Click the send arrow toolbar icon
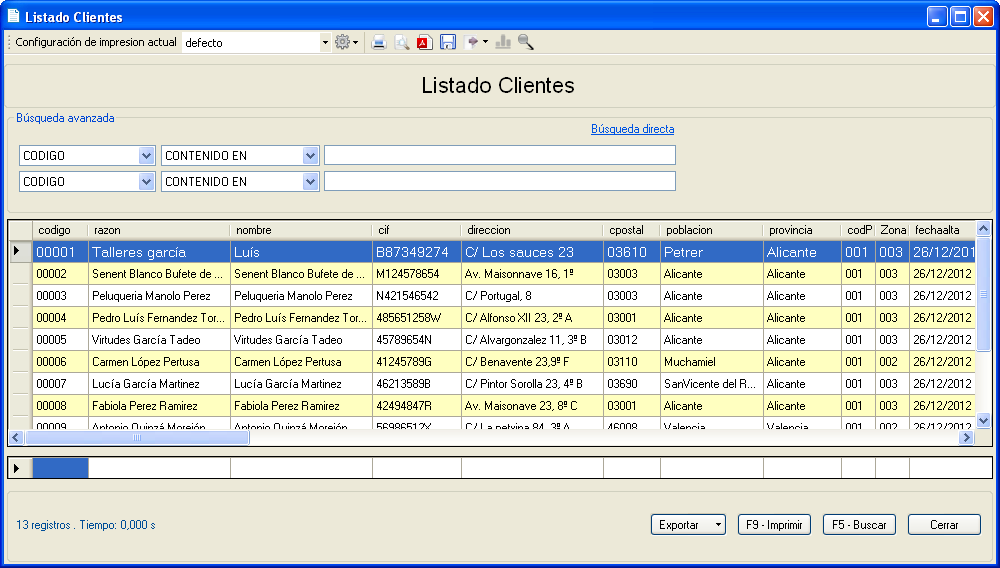Image resolution: width=1000 pixels, height=568 pixels. [473, 42]
